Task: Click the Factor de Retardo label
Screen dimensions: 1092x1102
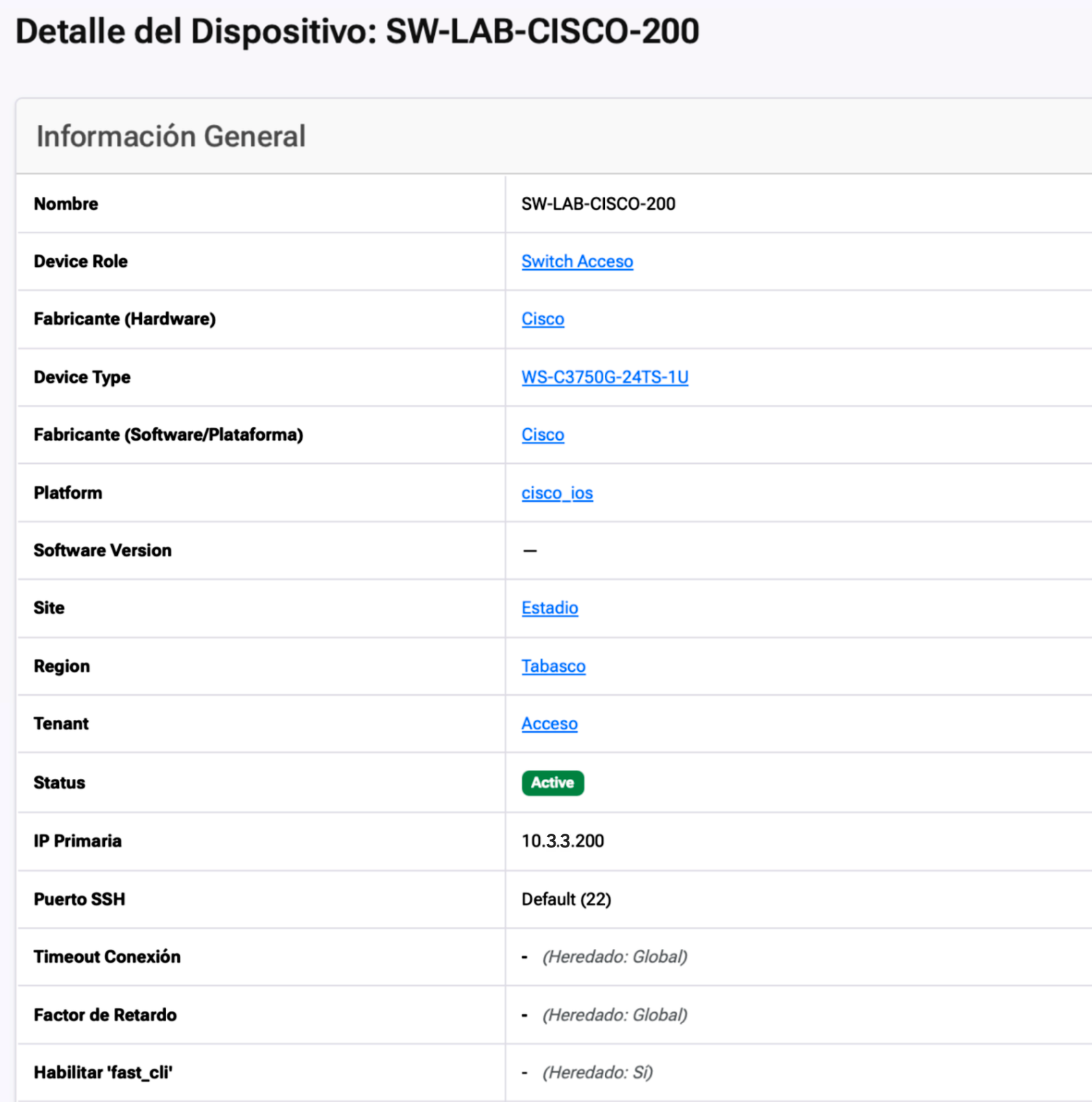Action: (105, 1015)
